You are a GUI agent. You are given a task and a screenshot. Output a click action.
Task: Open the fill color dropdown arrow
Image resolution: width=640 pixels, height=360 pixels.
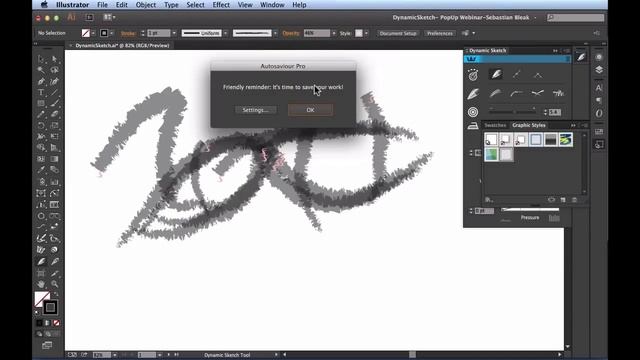[93, 33]
